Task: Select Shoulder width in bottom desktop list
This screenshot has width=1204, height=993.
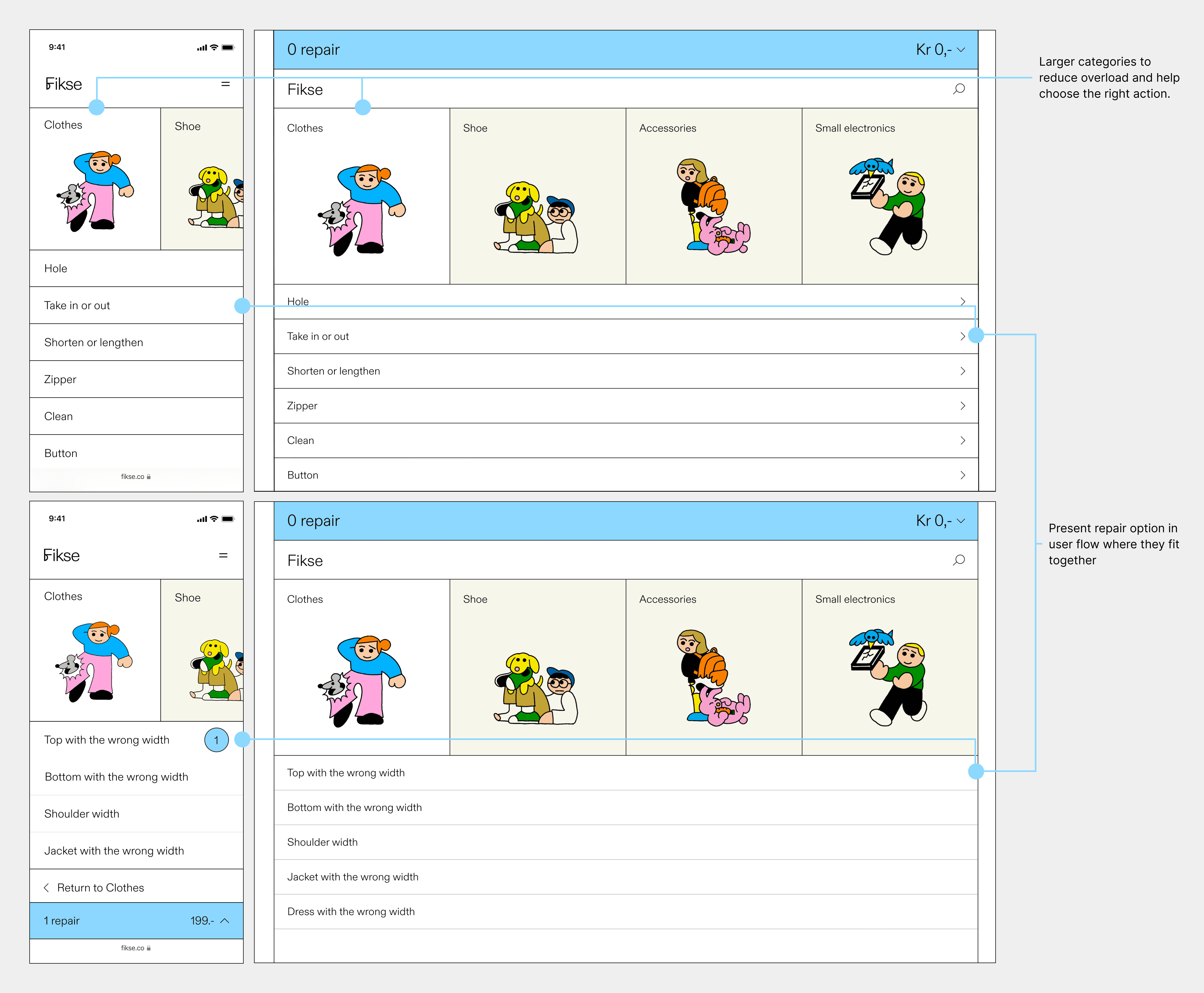Action: pos(322,842)
